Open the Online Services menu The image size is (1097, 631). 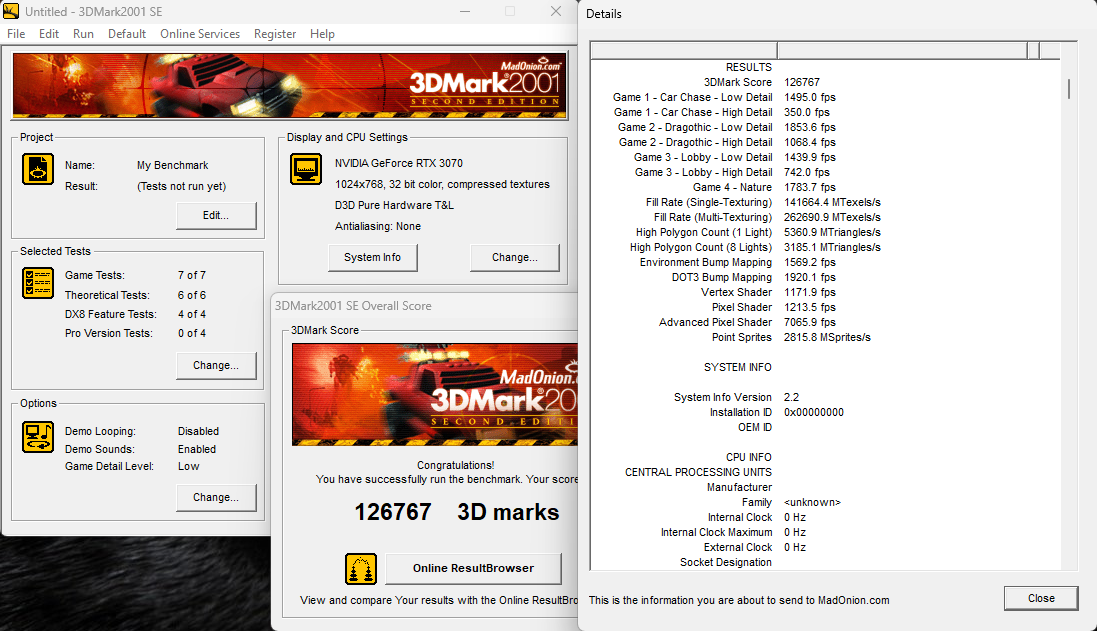(x=200, y=34)
